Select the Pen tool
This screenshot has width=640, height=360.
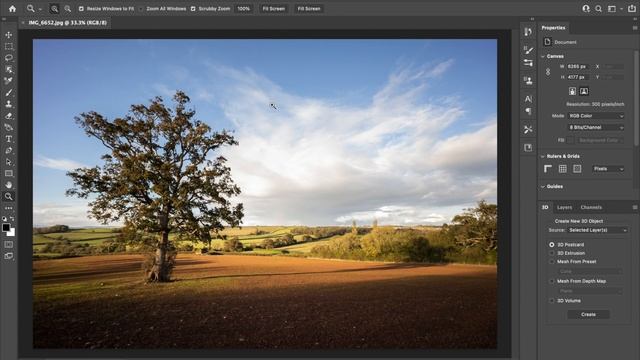(9, 151)
